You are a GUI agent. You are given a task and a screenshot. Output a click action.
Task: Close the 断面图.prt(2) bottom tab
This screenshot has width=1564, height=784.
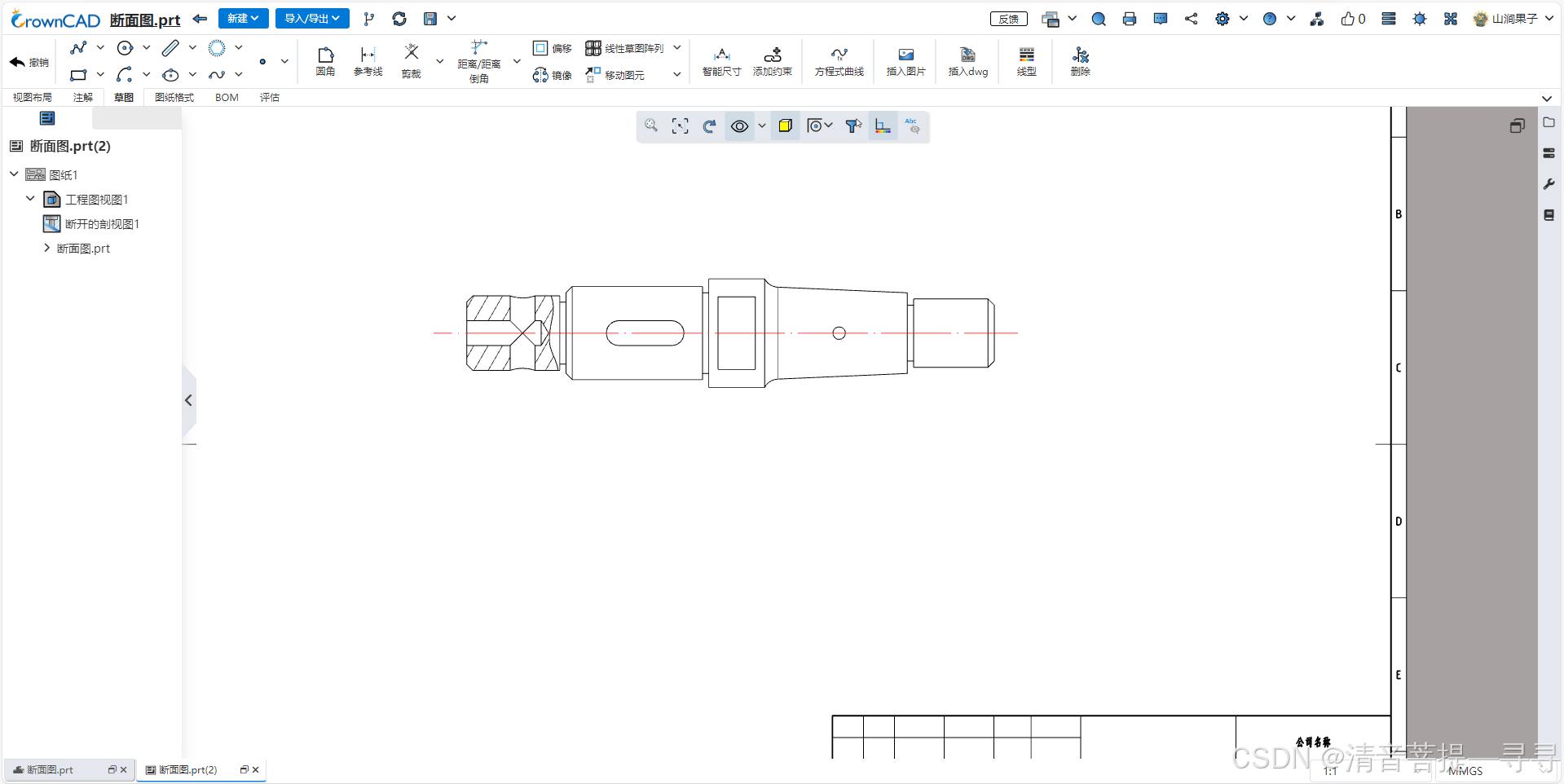256,769
